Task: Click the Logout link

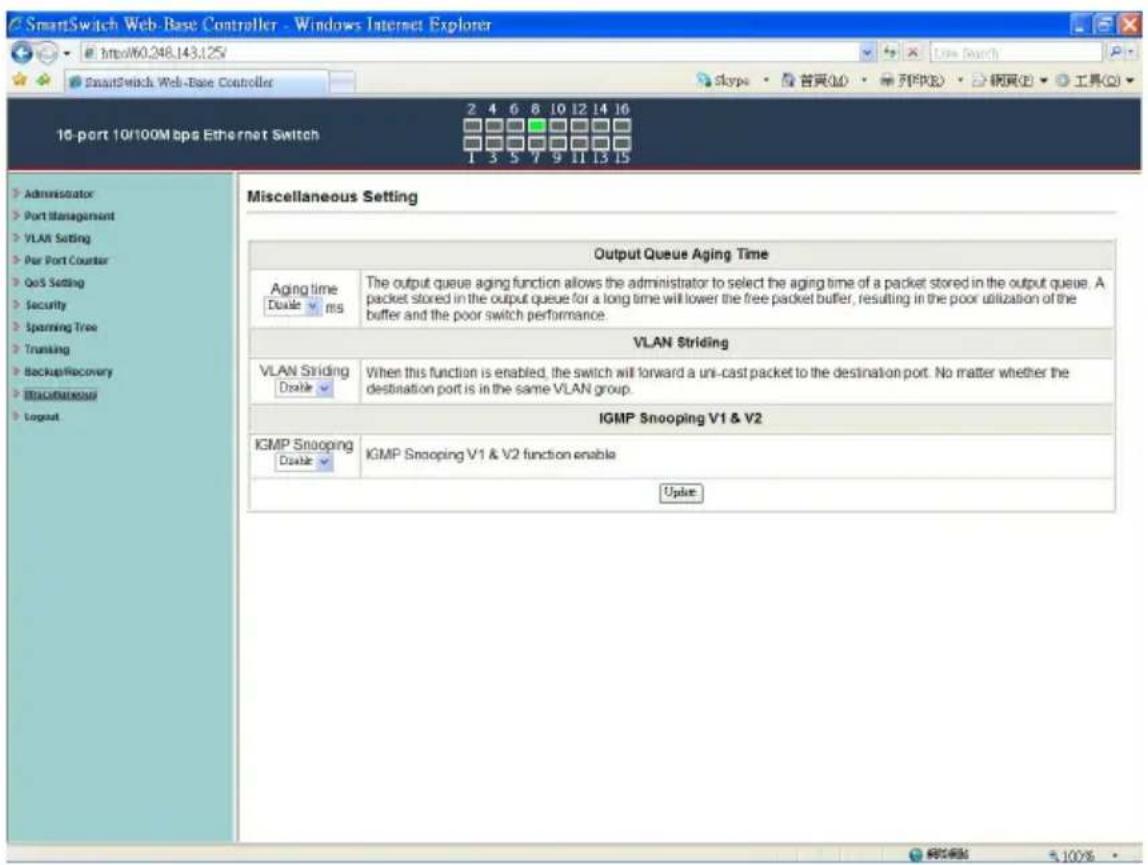Action: [42, 417]
